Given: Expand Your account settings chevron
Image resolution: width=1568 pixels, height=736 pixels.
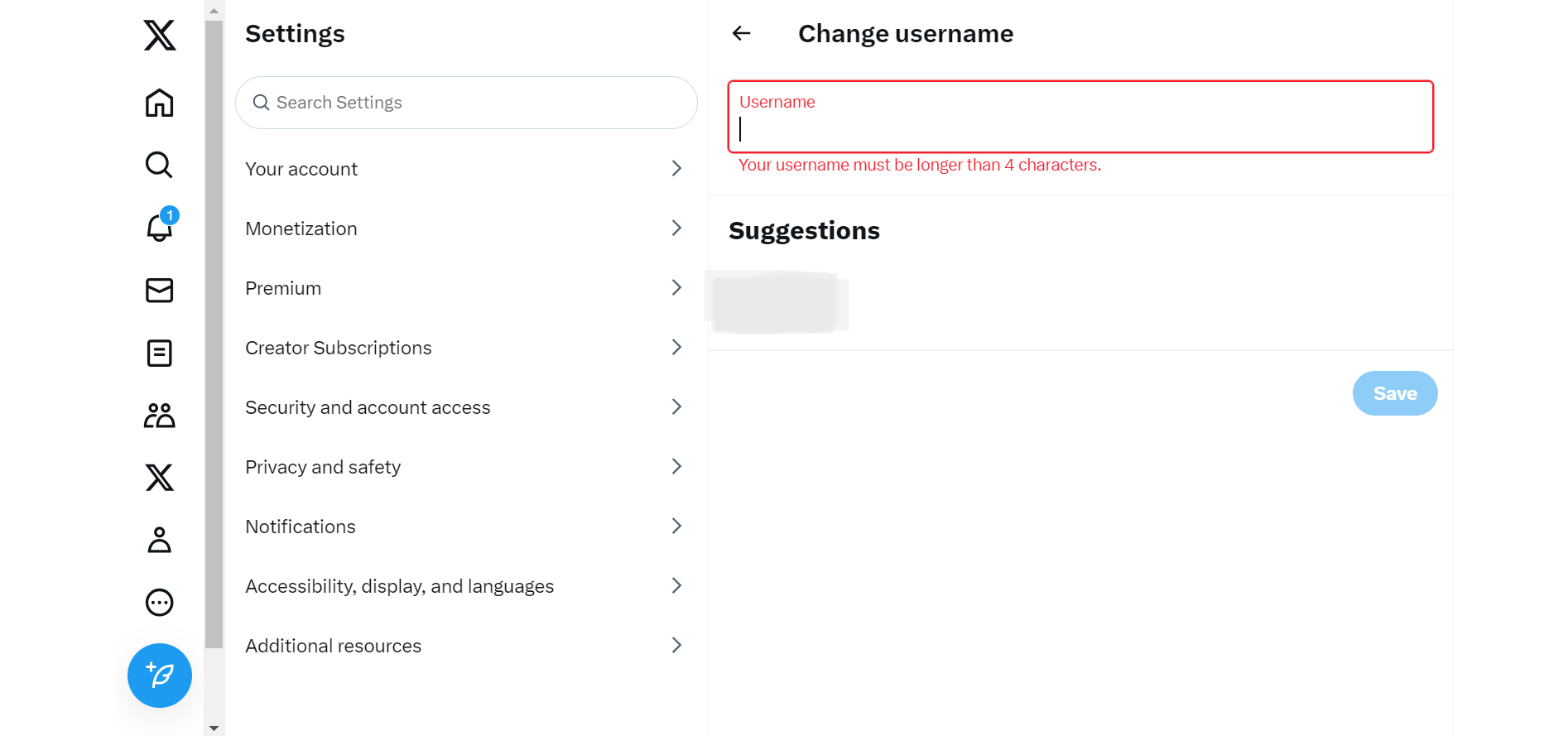Looking at the screenshot, I should pyautogui.click(x=676, y=169).
